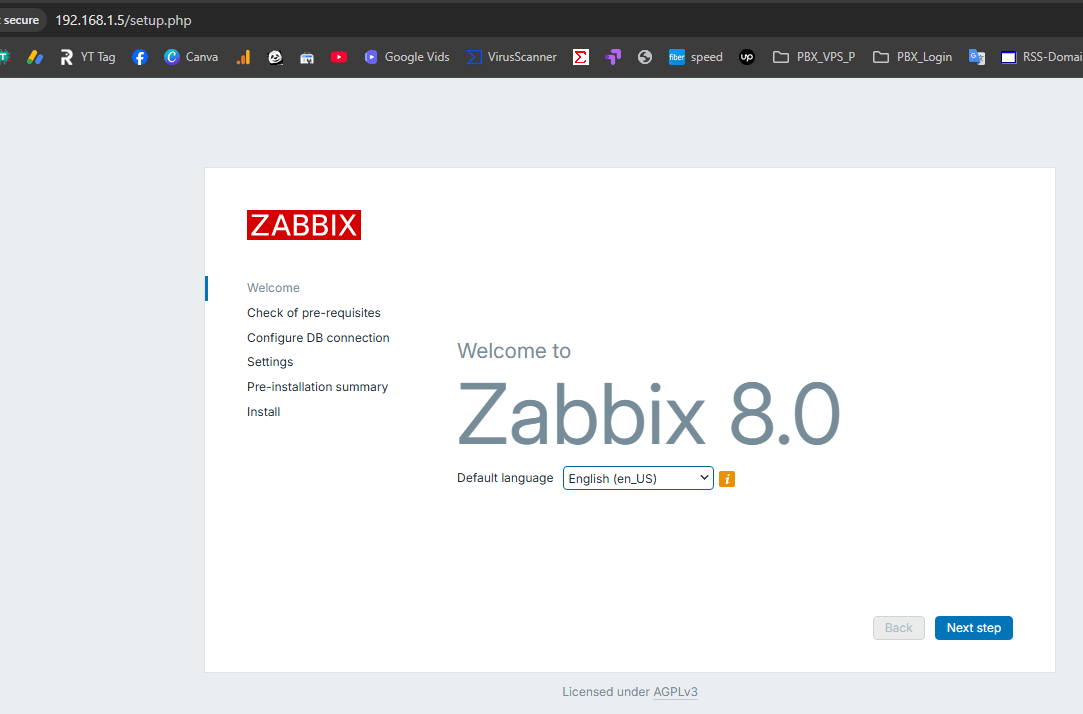This screenshot has width=1083, height=714.
Task: Open the YouTube bookmark icon
Action: pos(338,57)
